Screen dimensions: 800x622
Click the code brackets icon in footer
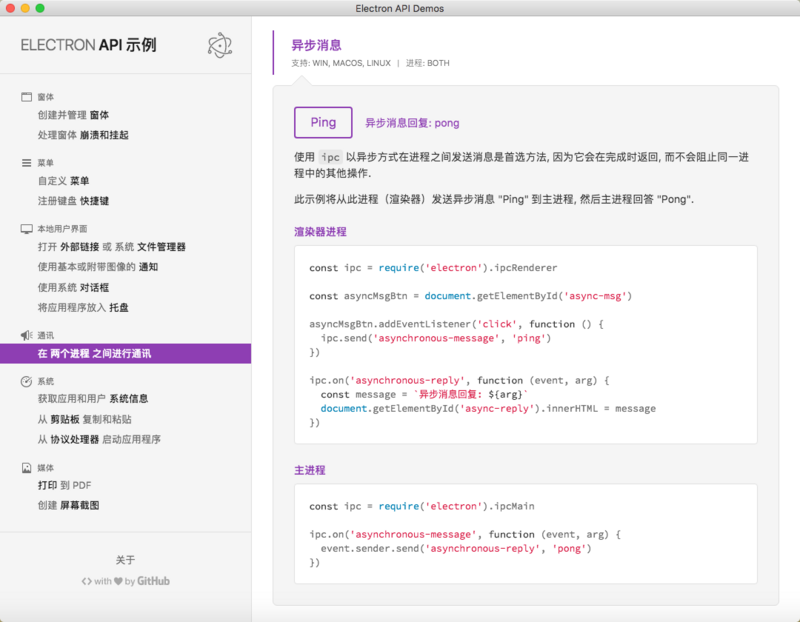[87, 581]
